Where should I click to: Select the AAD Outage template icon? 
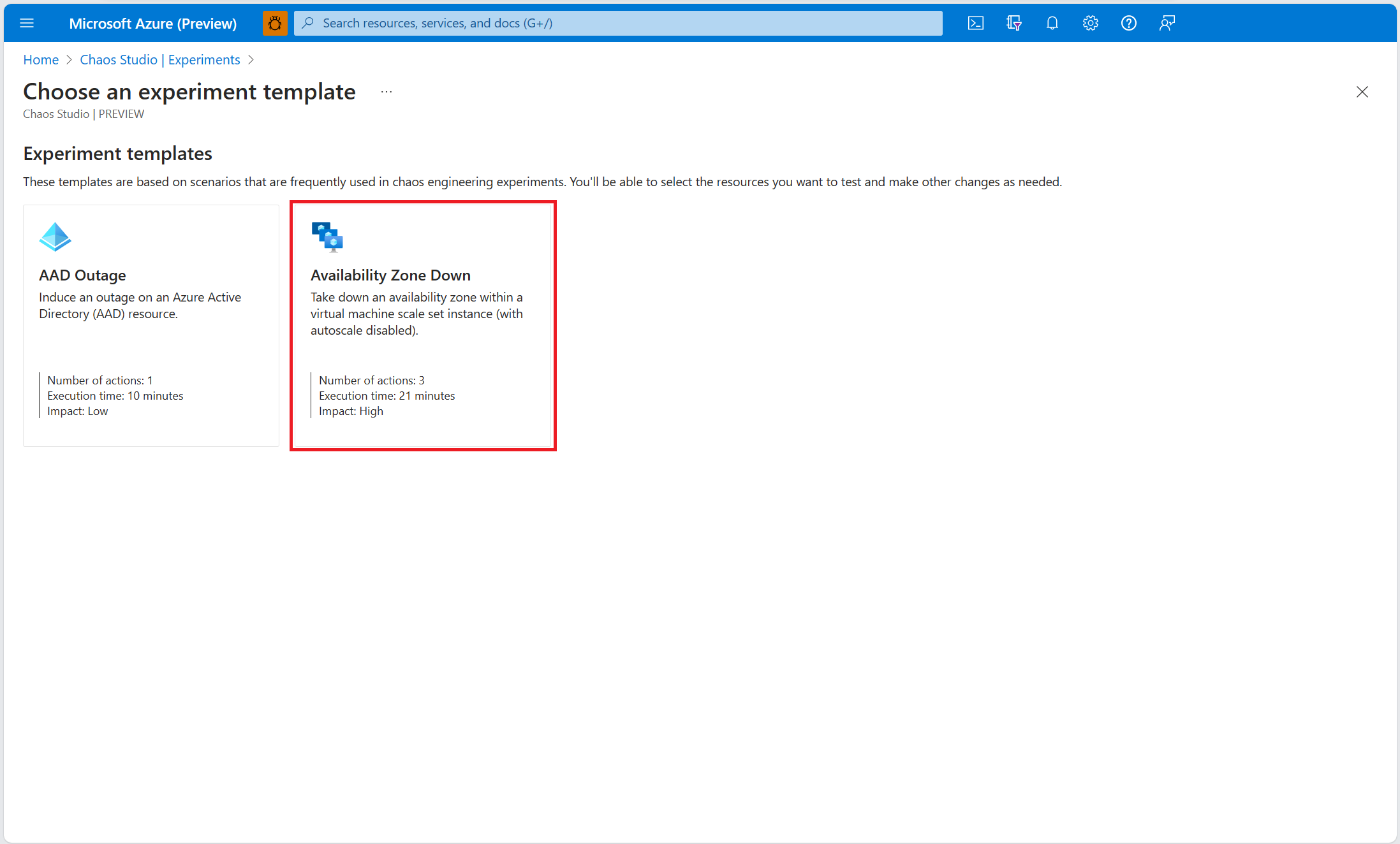point(55,236)
